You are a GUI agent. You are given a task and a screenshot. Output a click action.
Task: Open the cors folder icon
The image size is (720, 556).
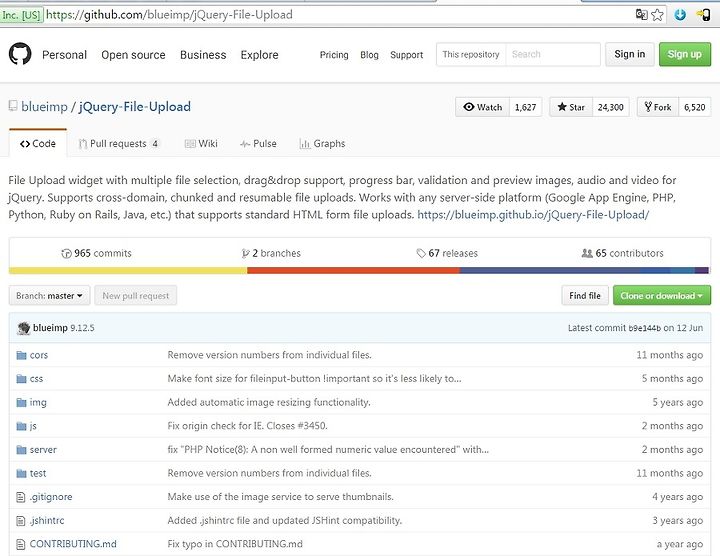[x=21, y=355]
